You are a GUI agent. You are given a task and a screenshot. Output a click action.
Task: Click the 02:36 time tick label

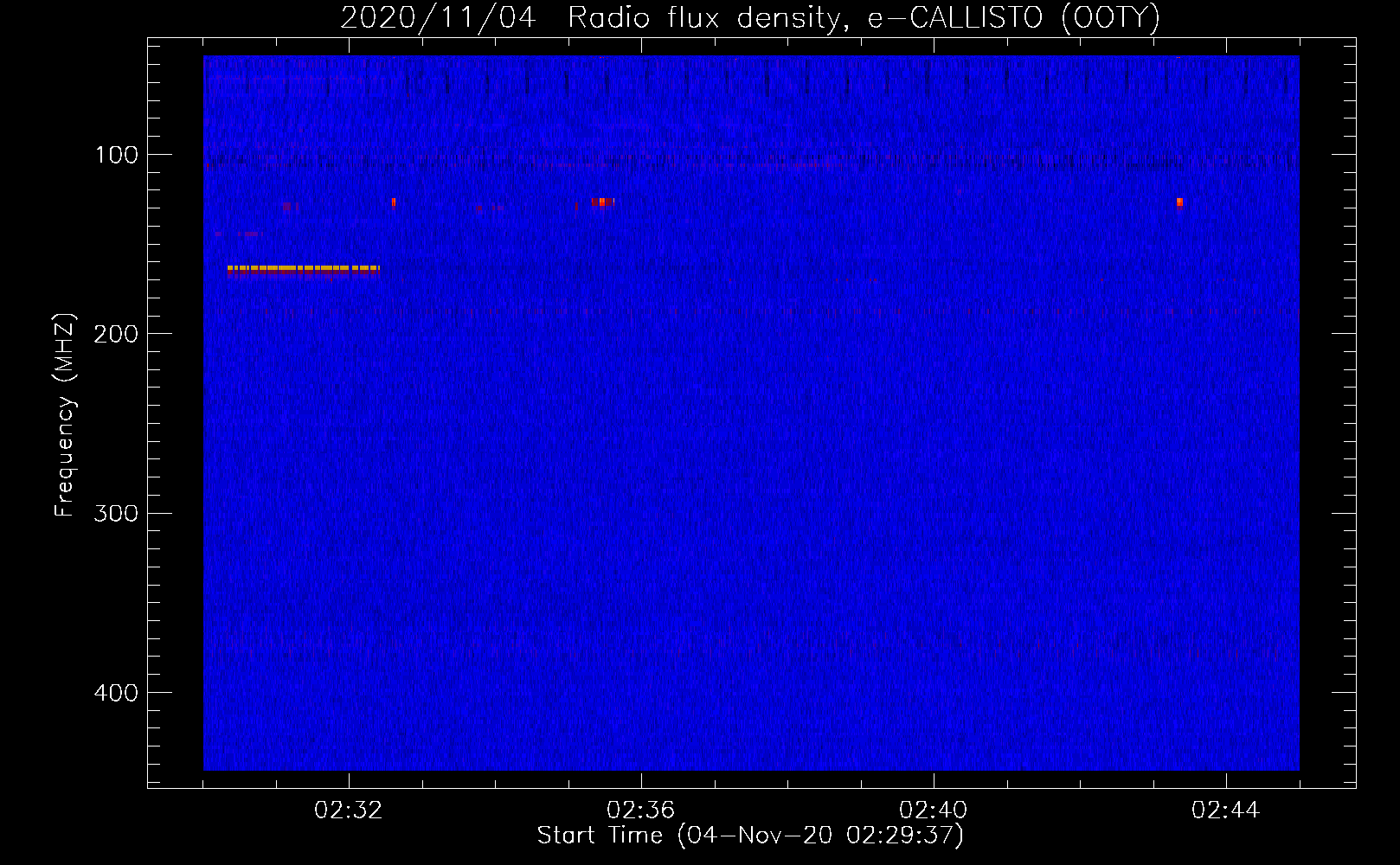(641, 810)
